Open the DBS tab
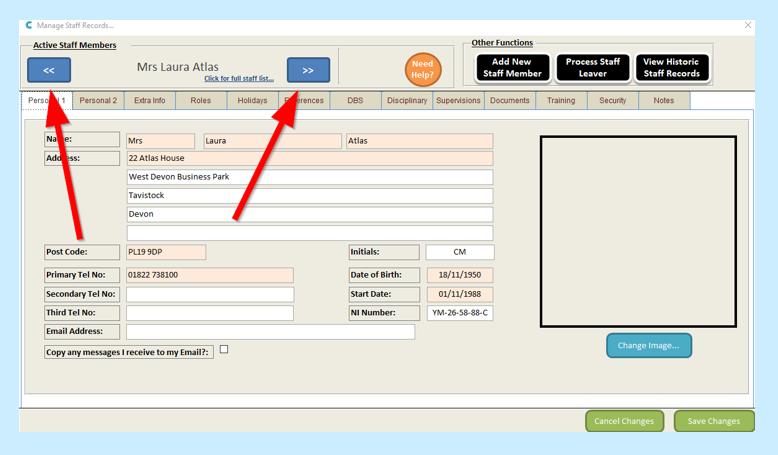This screenshot has width=778, height=455. tap(355, 101)
